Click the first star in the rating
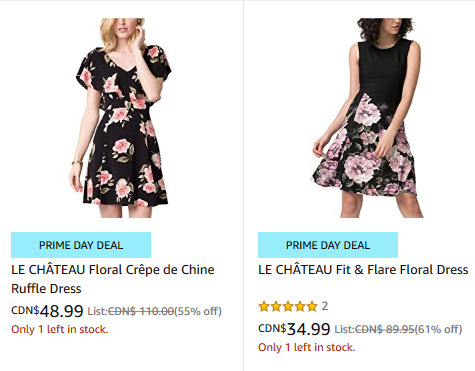475x371 pixels. (x=264, y=306)
